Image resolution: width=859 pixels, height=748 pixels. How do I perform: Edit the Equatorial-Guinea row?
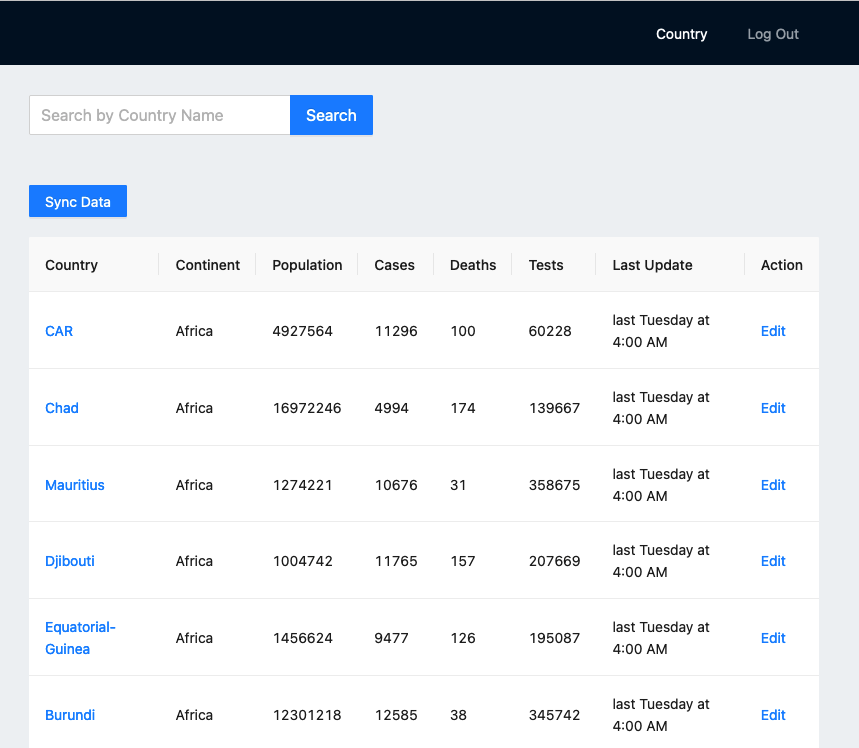click(x=773, y=638)
